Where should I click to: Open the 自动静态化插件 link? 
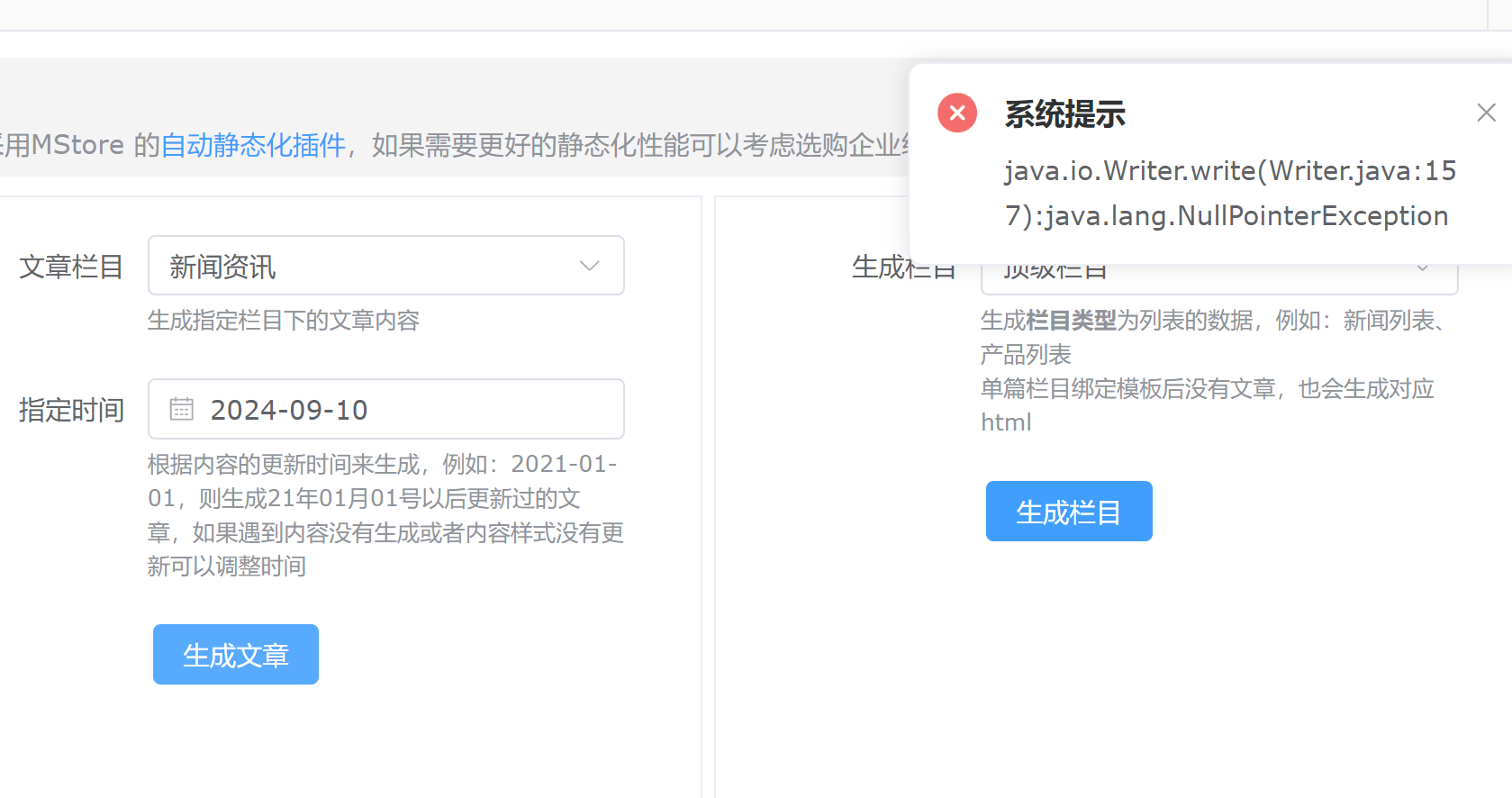(253, 145)
